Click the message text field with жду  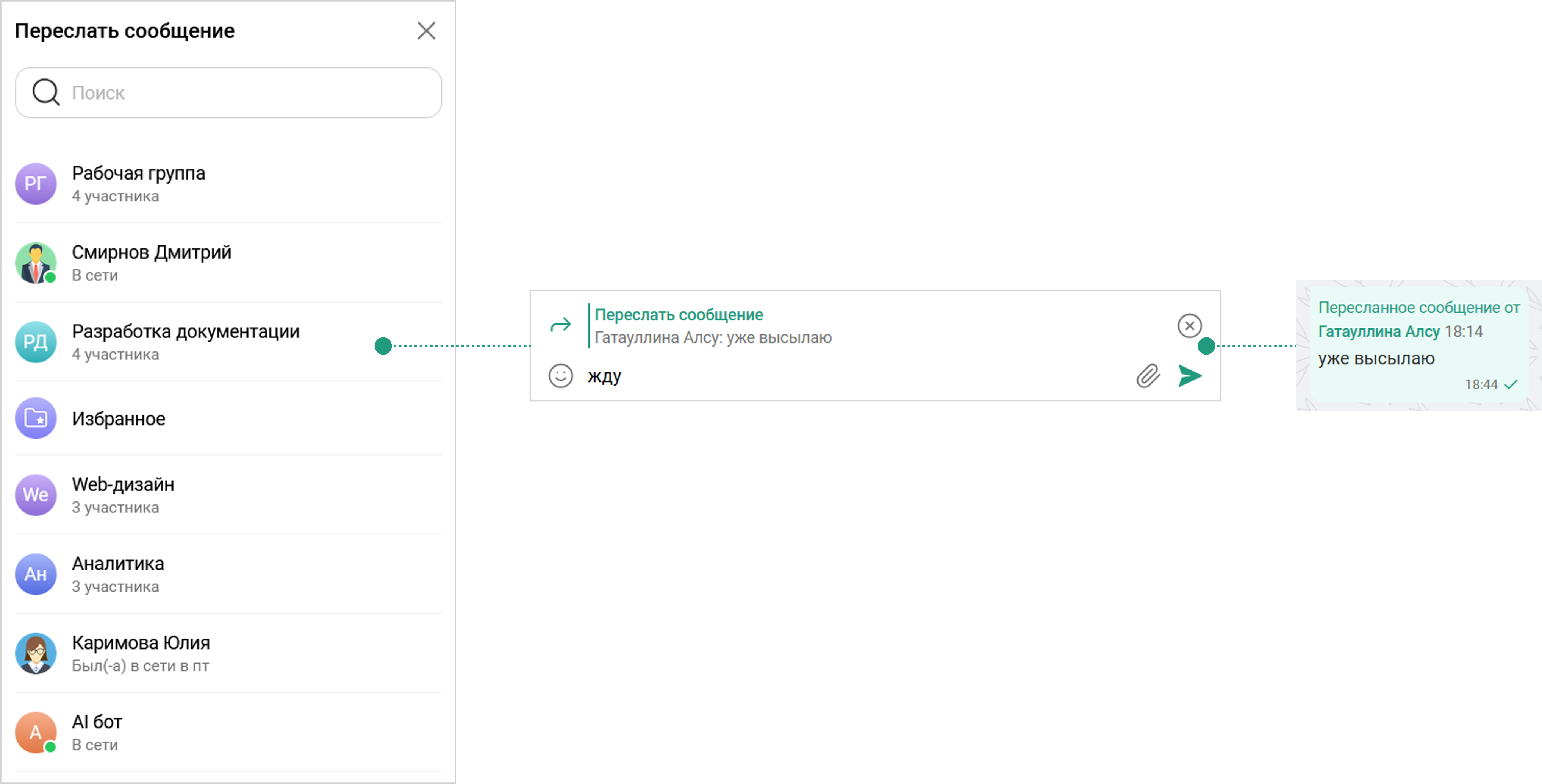(838, 376)
